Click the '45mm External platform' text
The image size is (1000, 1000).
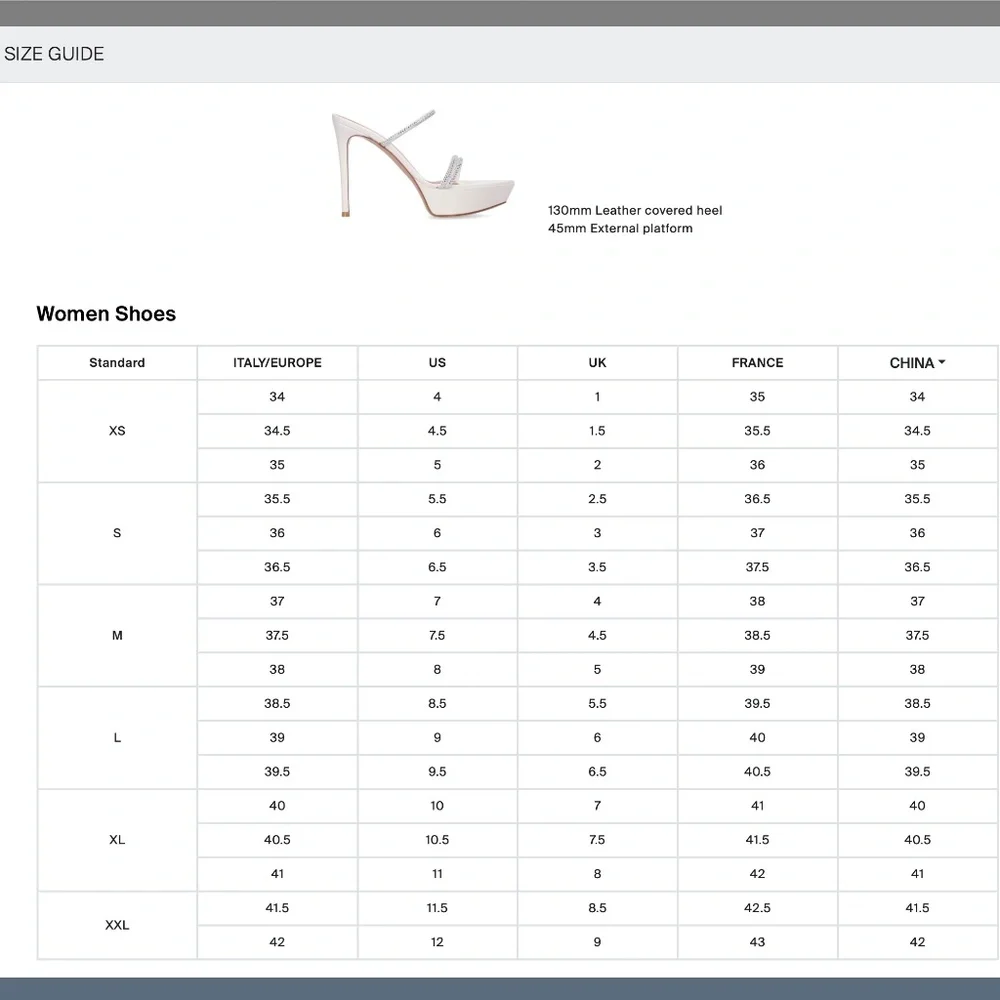pos(620,228)
